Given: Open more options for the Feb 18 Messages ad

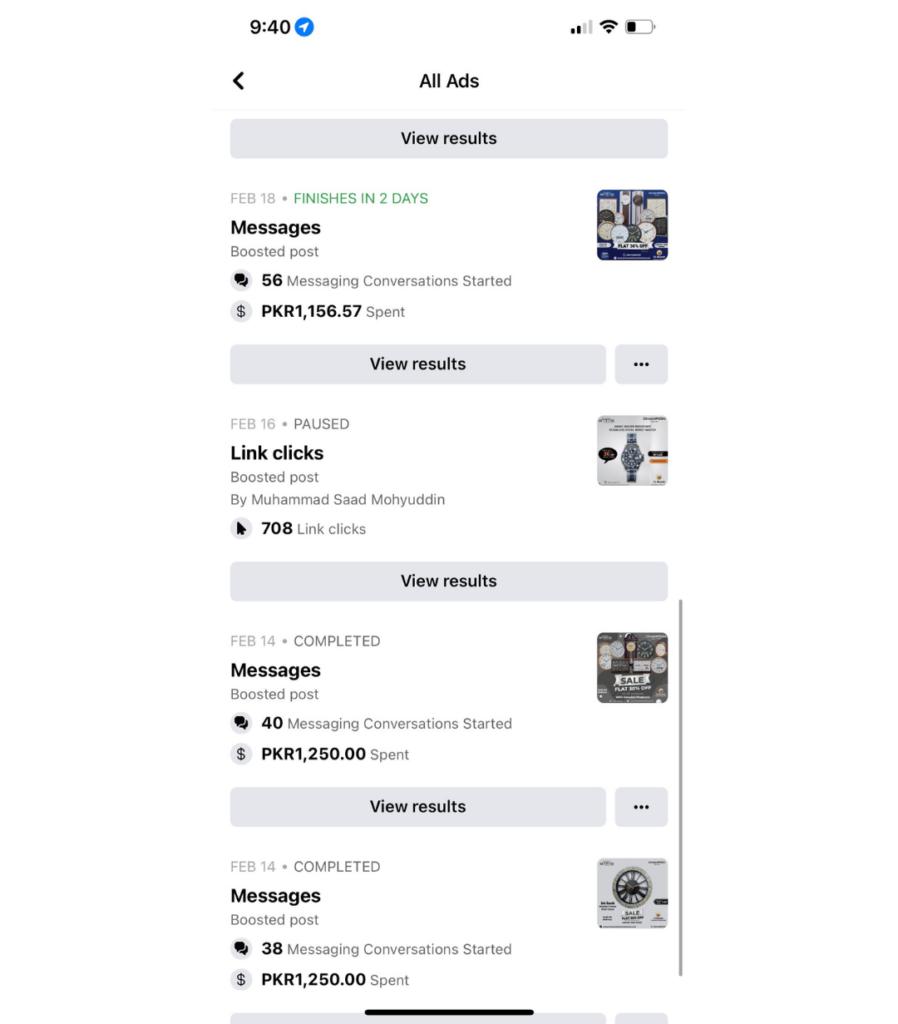Looking at the screenshot, I should click(x=641, y=365).
